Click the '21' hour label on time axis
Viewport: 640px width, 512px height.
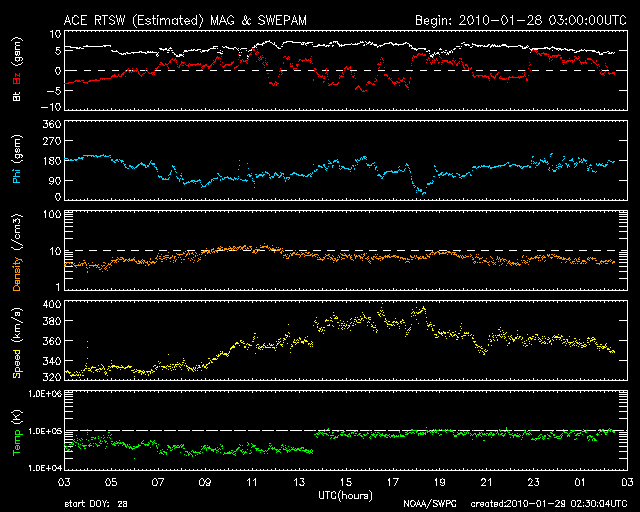point(487,483)
